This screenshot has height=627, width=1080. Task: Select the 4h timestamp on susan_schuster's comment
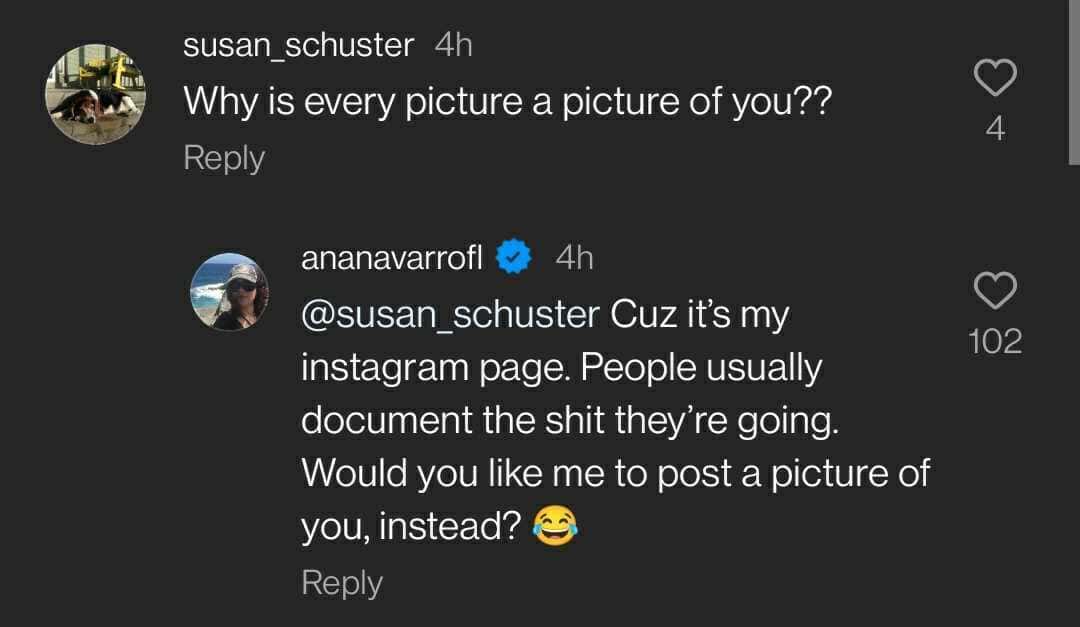click(x=453, y=44)
